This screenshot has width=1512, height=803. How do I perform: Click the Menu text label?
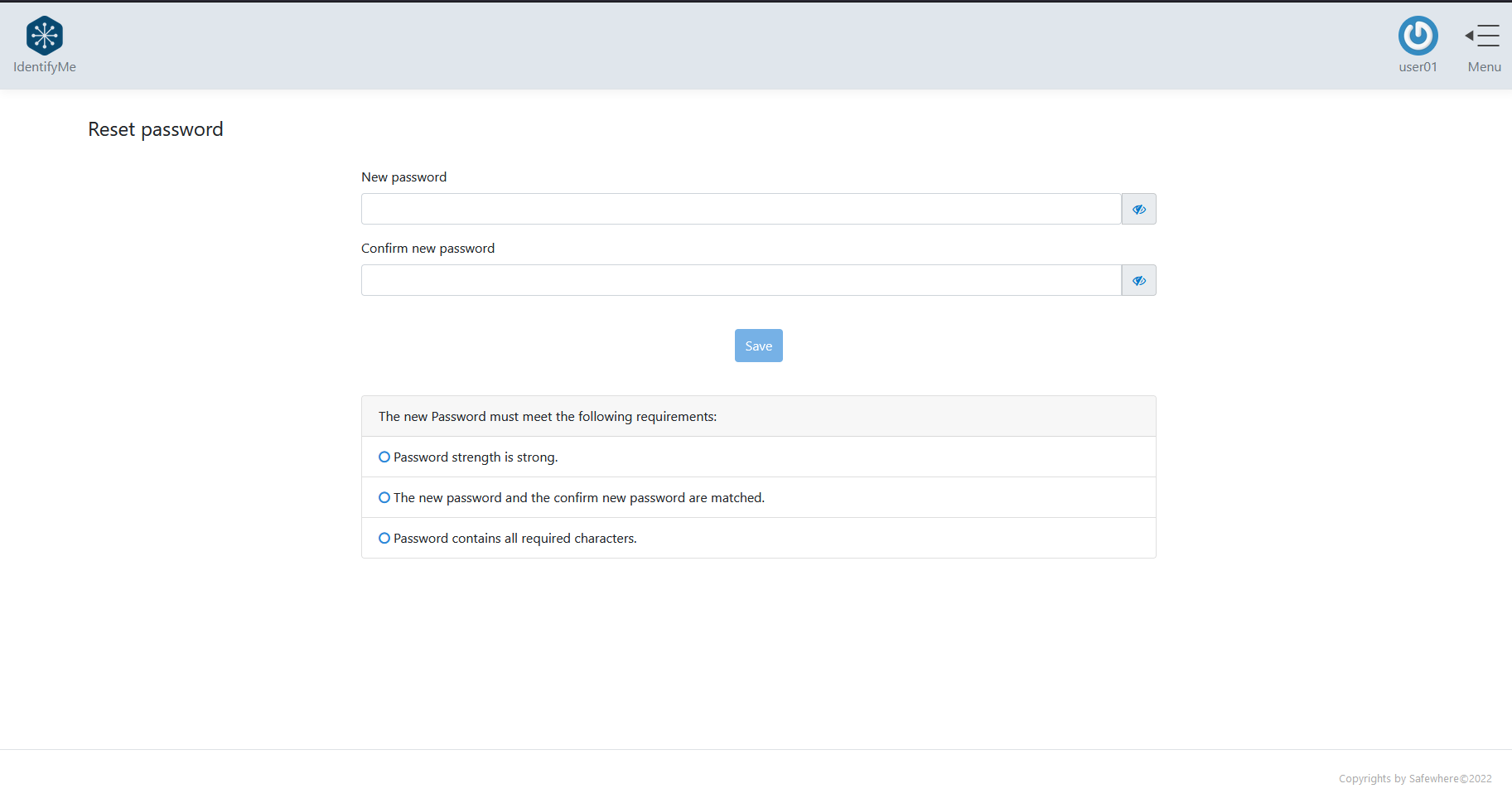tap(1484, 67)
